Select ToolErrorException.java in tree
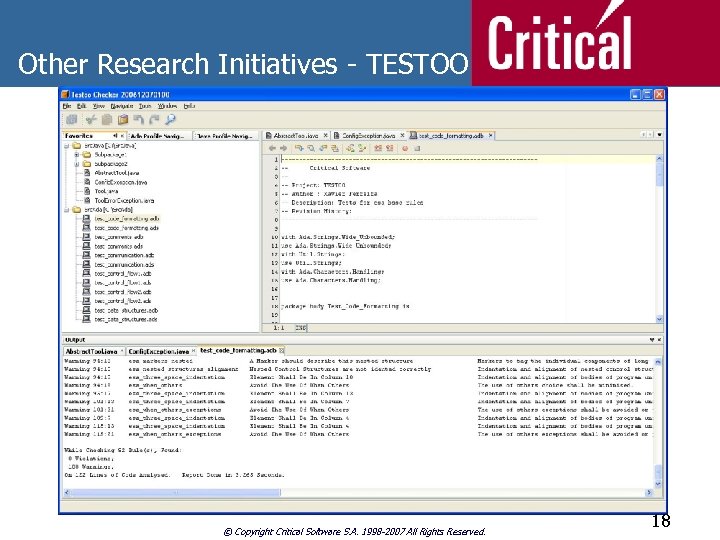720x540 pixels. pos(124,201)
